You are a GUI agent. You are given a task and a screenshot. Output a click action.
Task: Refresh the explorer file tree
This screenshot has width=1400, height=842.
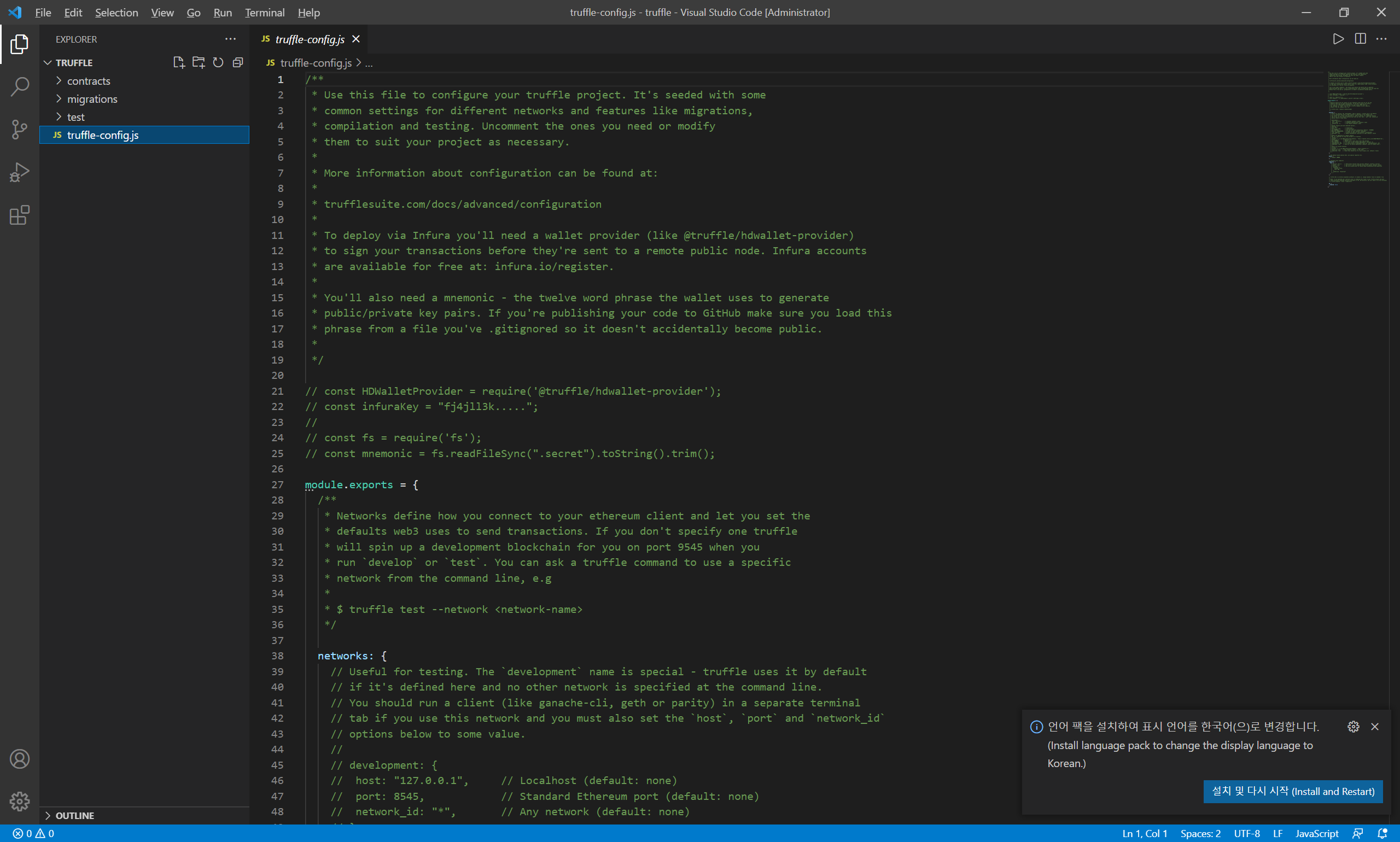tap(218, 62)
